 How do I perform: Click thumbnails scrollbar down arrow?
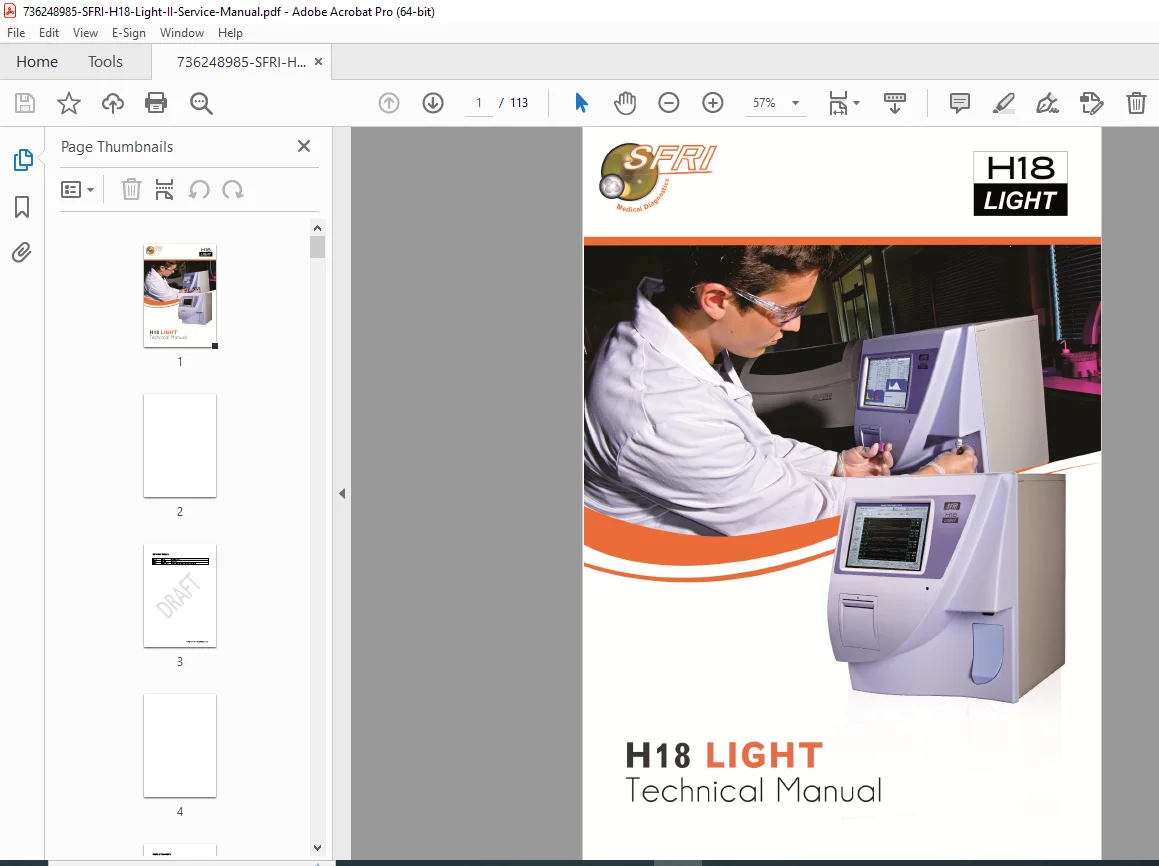(317, 848)
